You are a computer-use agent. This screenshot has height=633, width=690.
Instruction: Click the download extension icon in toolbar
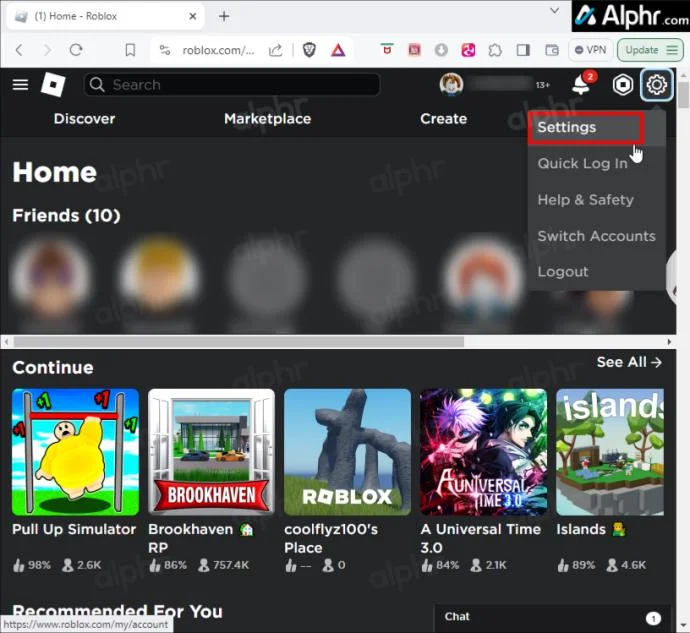tap(441, 50)
